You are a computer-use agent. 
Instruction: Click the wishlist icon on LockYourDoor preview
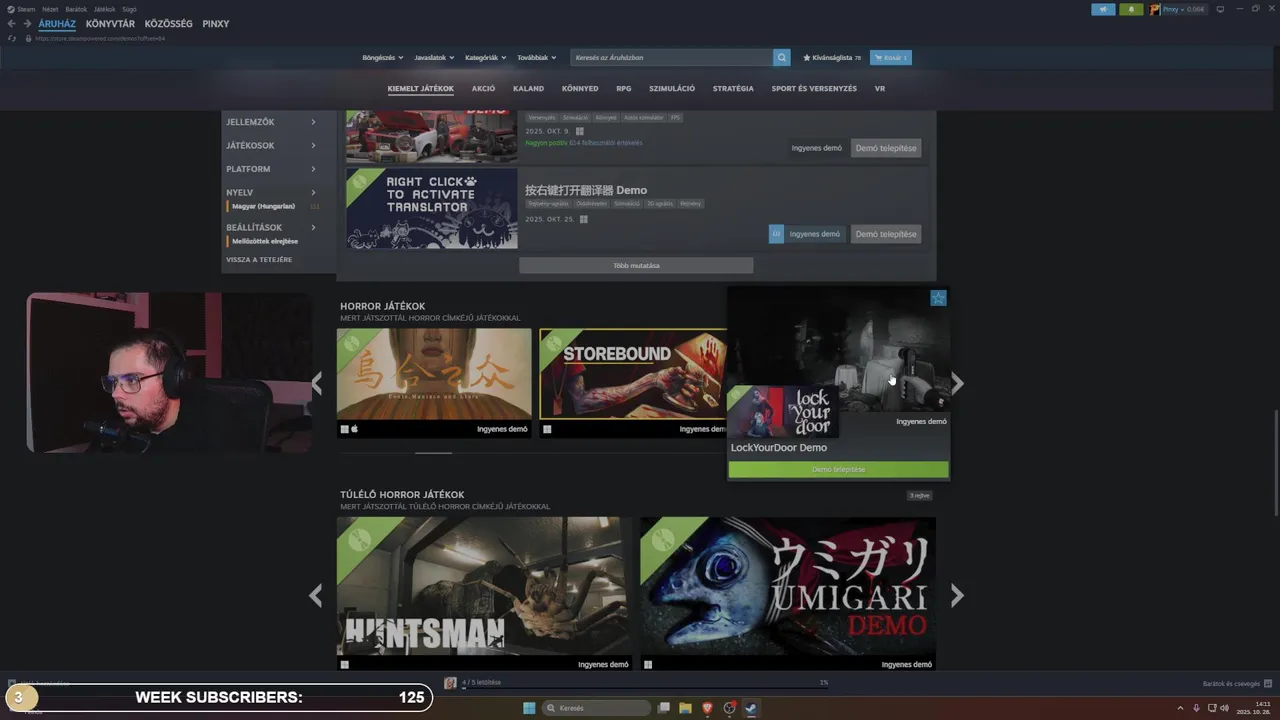coord(938,298)
